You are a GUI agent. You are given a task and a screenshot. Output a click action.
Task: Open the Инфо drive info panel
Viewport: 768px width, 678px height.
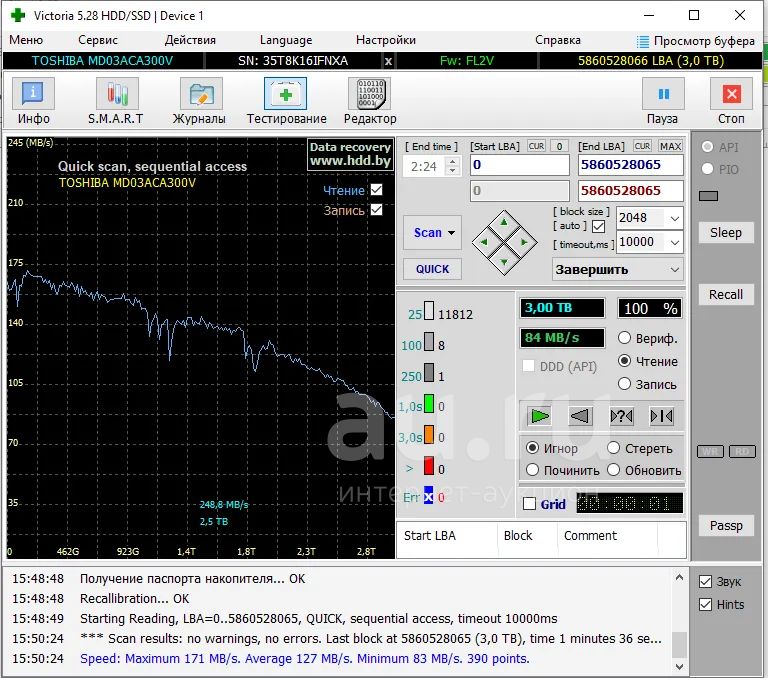click(x=33, y=101)
